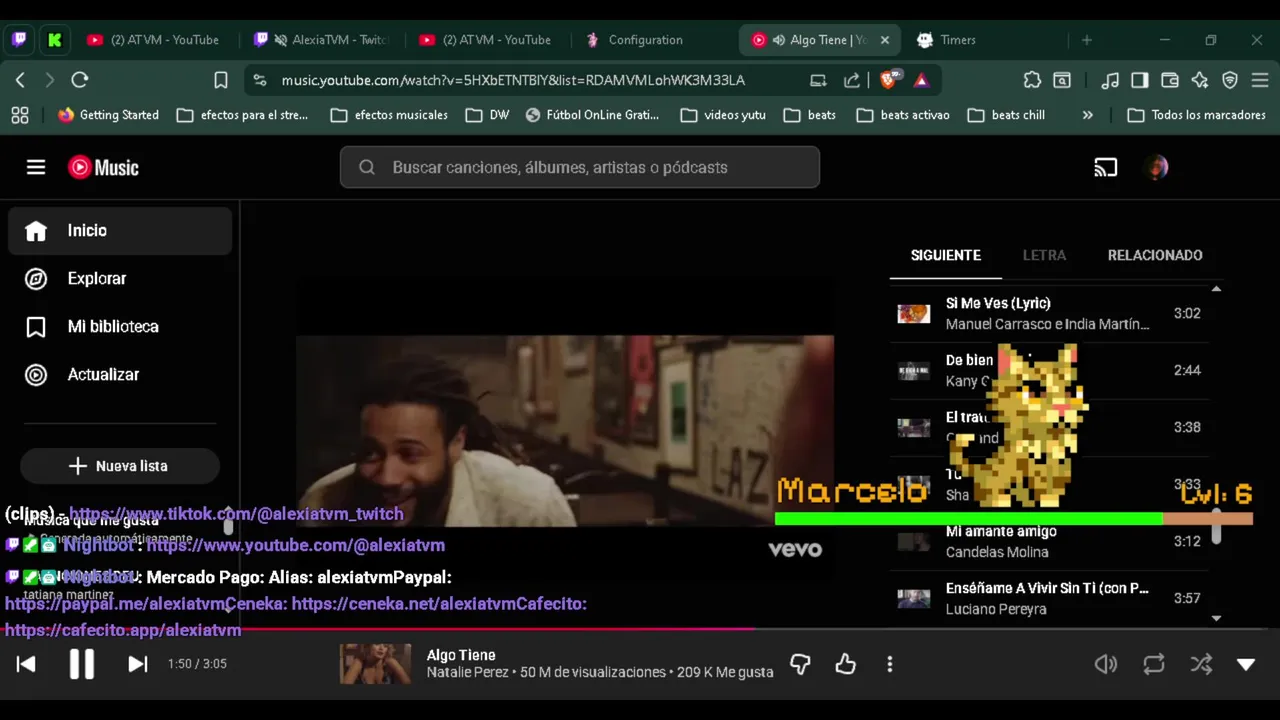Open the cafecito.app/alexiatvm link

tap(123, 630)
